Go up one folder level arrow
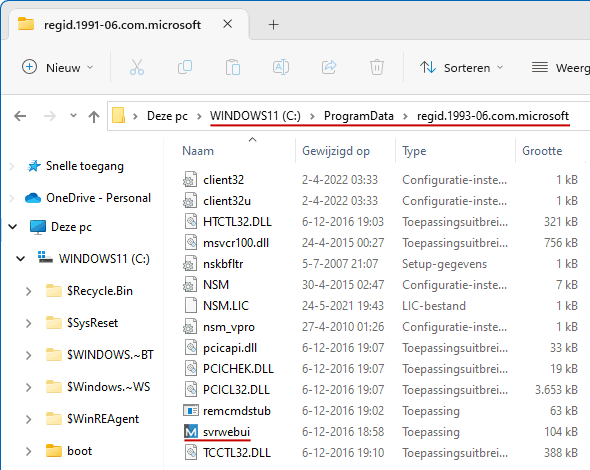Viewport: 590px width, 470px height. 94,116
